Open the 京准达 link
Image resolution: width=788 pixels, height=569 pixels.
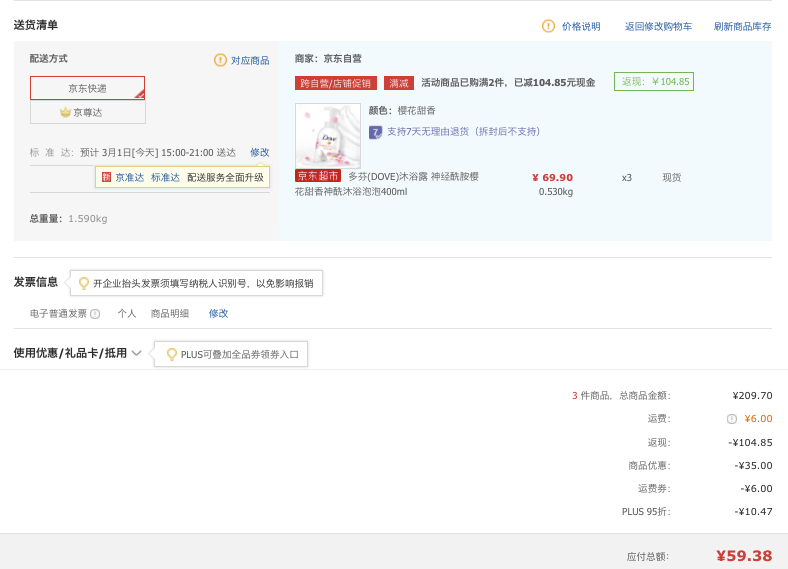[130, 177]
